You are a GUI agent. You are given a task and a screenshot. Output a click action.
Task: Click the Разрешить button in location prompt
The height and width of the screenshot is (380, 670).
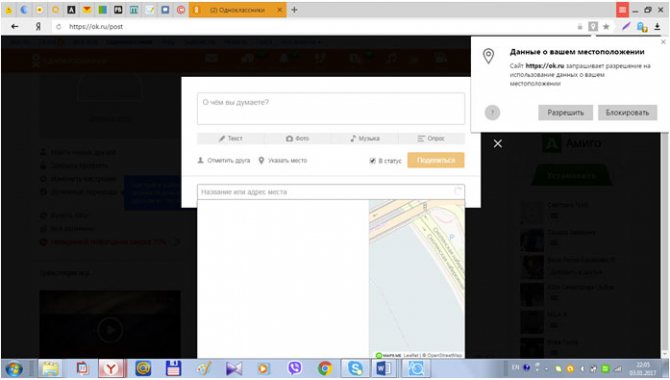click(565, 113)
